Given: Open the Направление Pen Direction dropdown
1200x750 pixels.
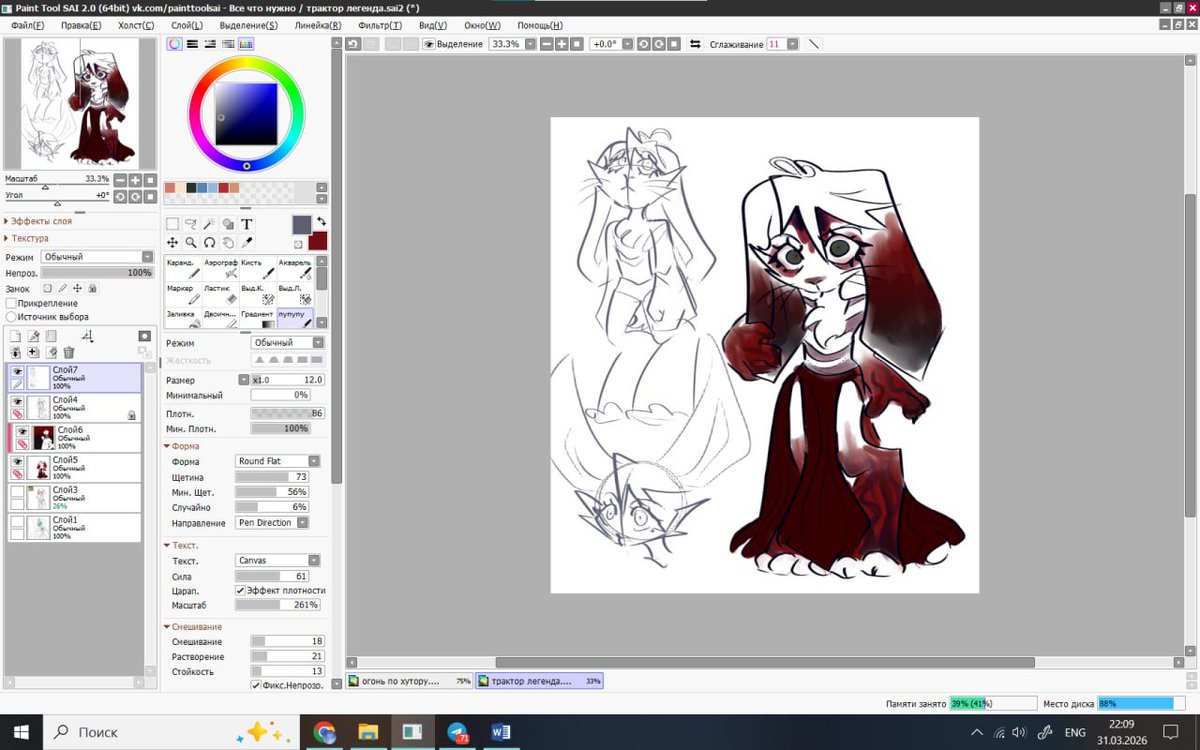Looking at the screenshot, I should coord(272,523).
